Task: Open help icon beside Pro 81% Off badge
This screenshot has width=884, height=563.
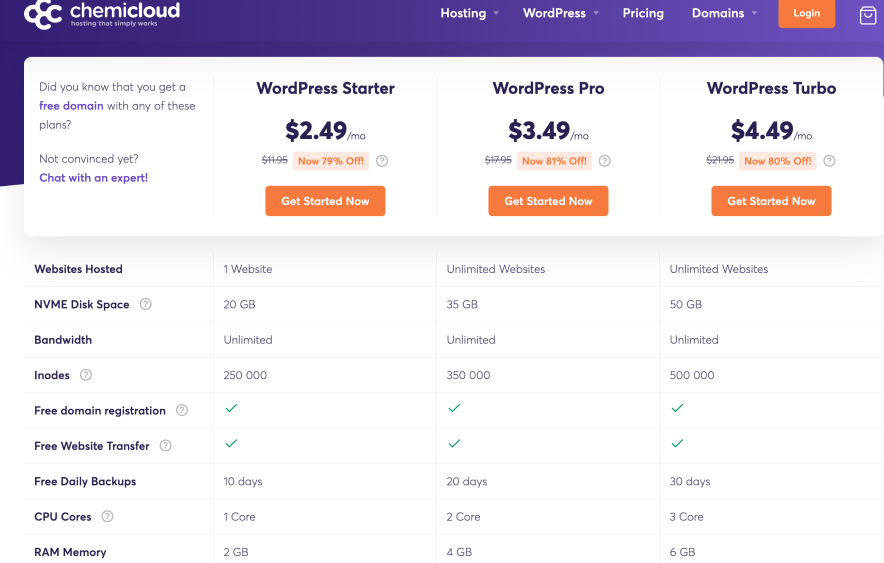Action: 604,161
